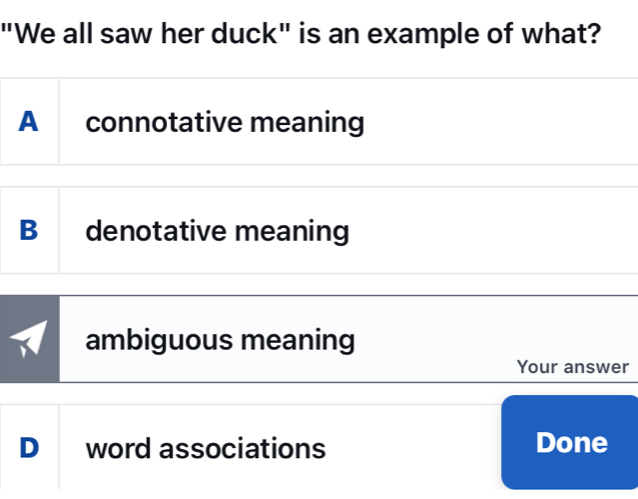This screenshot has height=499, width=638.
Task: Select the "word associations" answer
Action: point(206,448)
